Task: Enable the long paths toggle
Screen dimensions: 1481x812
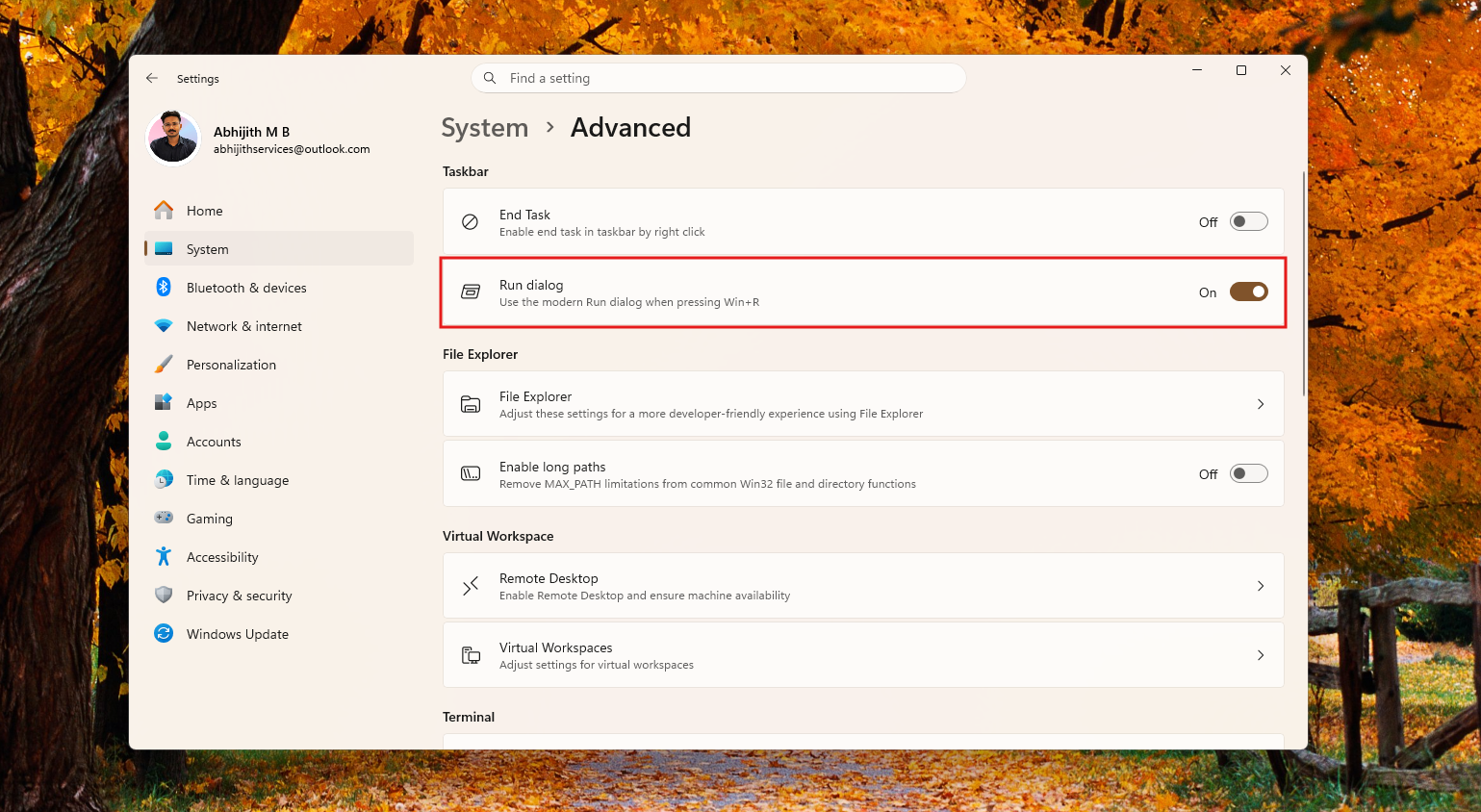Action: [1248, 473]
